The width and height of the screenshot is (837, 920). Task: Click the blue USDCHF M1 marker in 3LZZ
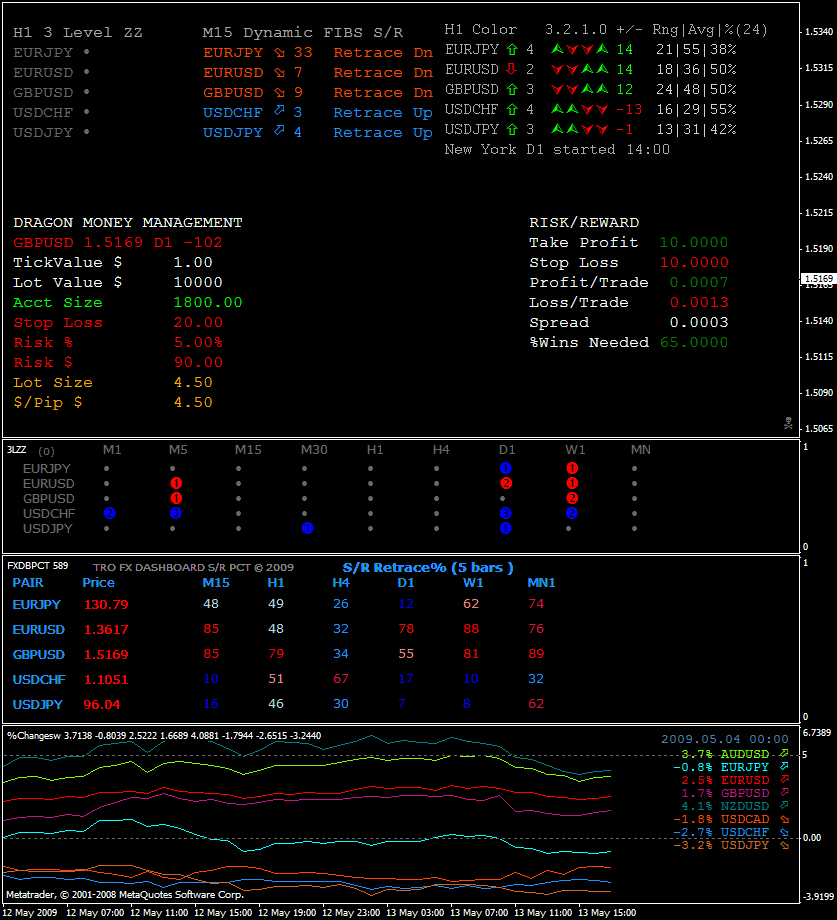110,513
